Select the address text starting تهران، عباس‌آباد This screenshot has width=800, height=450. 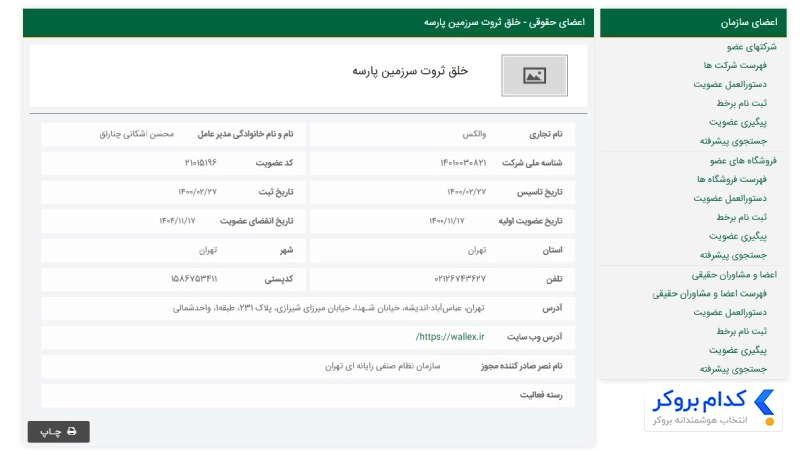(329, 308)
